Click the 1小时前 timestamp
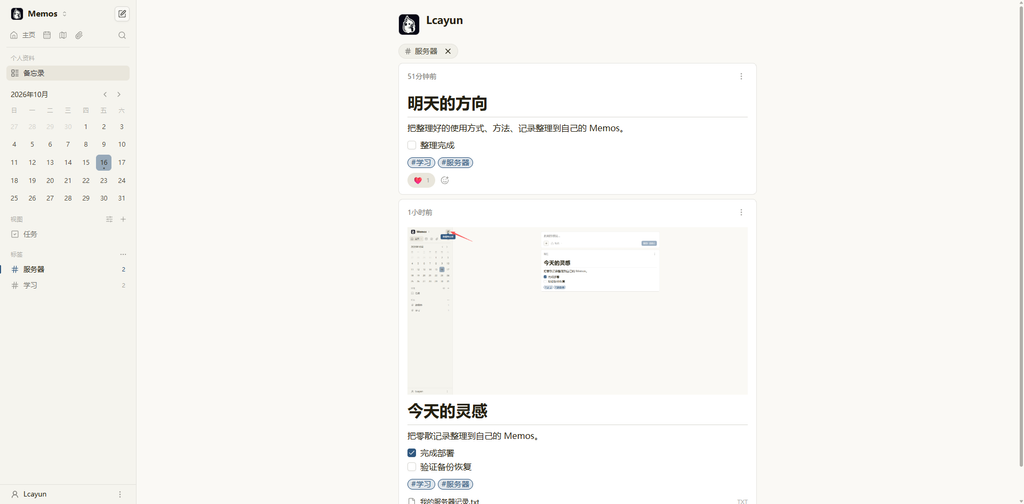 [420, 212]
